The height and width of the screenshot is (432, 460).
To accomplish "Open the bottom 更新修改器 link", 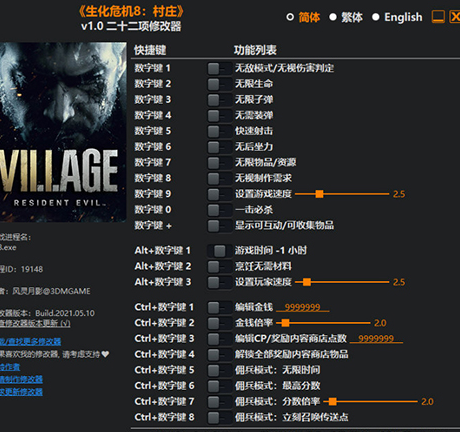I will point(21,392).
